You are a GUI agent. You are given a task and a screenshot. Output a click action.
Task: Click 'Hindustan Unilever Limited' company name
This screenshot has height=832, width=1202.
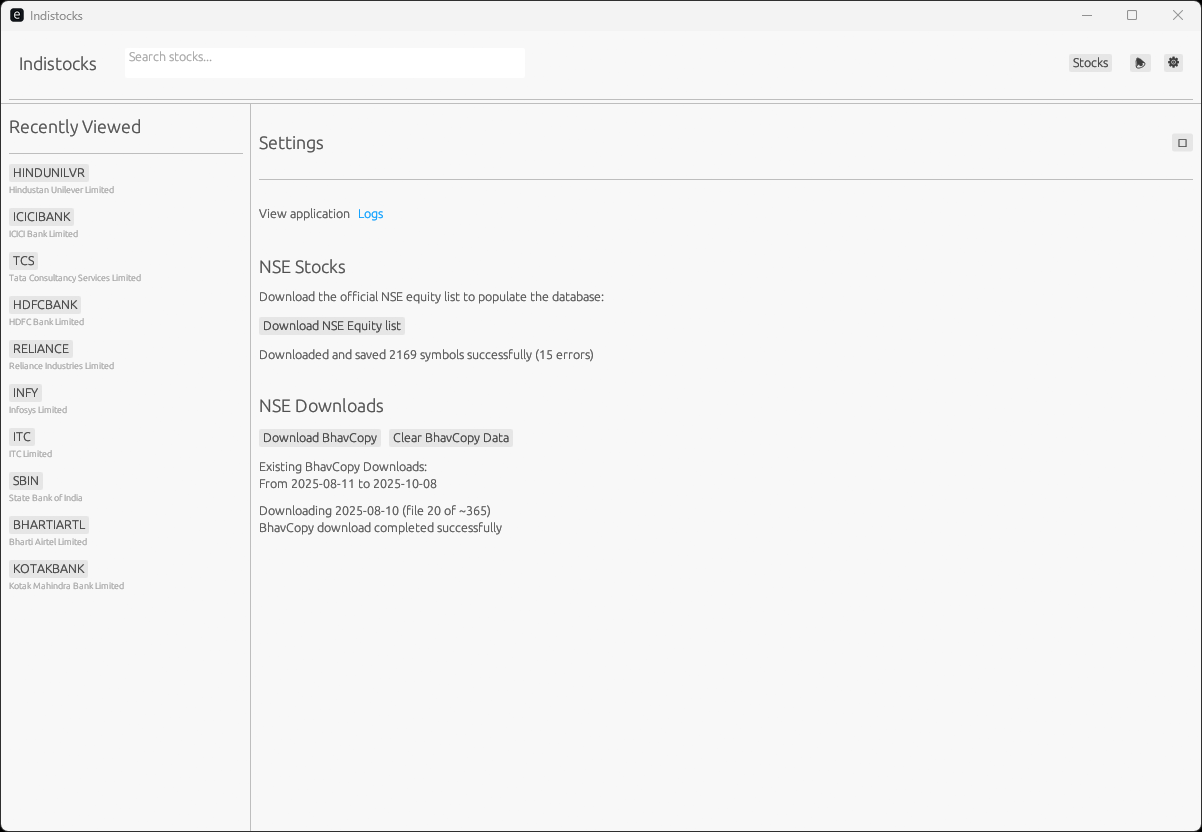(x=62, y=190)
